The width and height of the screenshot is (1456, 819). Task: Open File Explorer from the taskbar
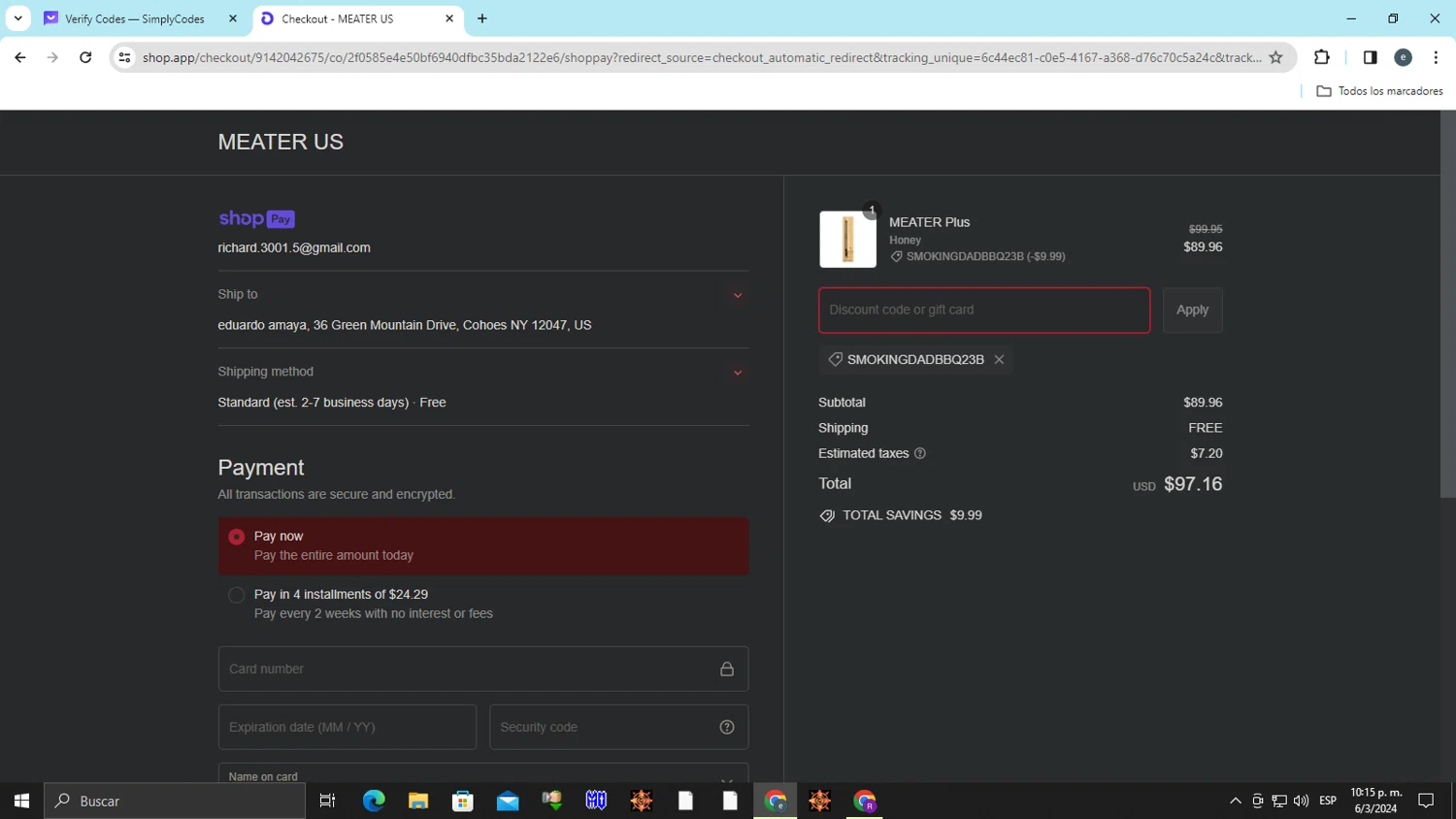pyautogui.click(x=418, y=801)
